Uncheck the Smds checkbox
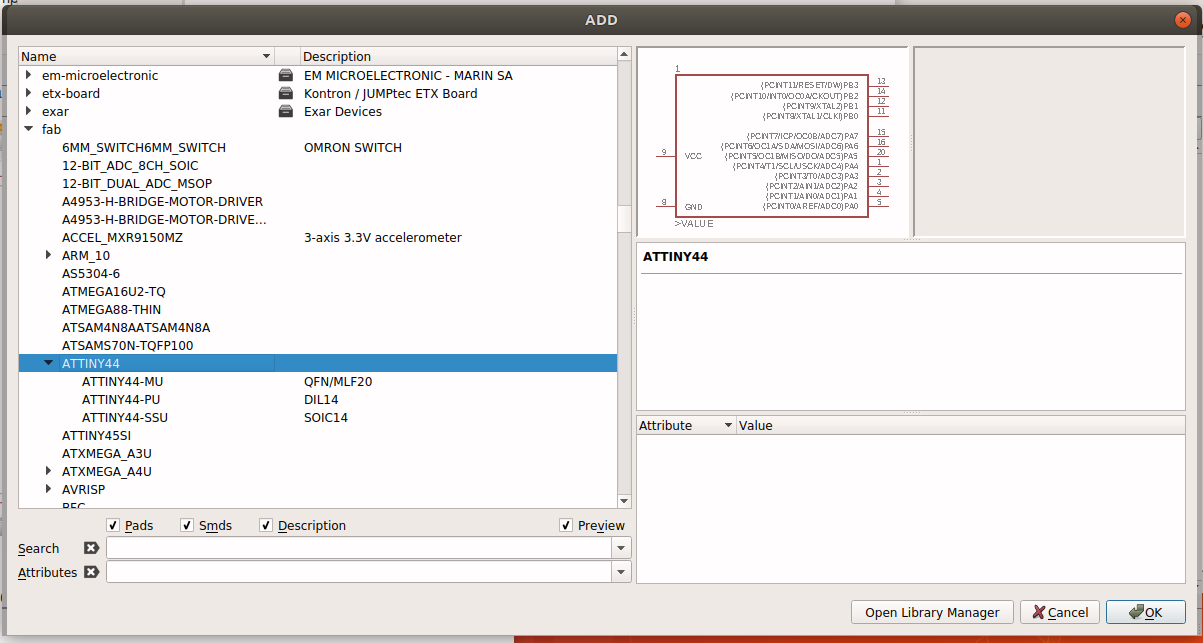This screenshot has height=643, width=1203. tap(186, 525)
